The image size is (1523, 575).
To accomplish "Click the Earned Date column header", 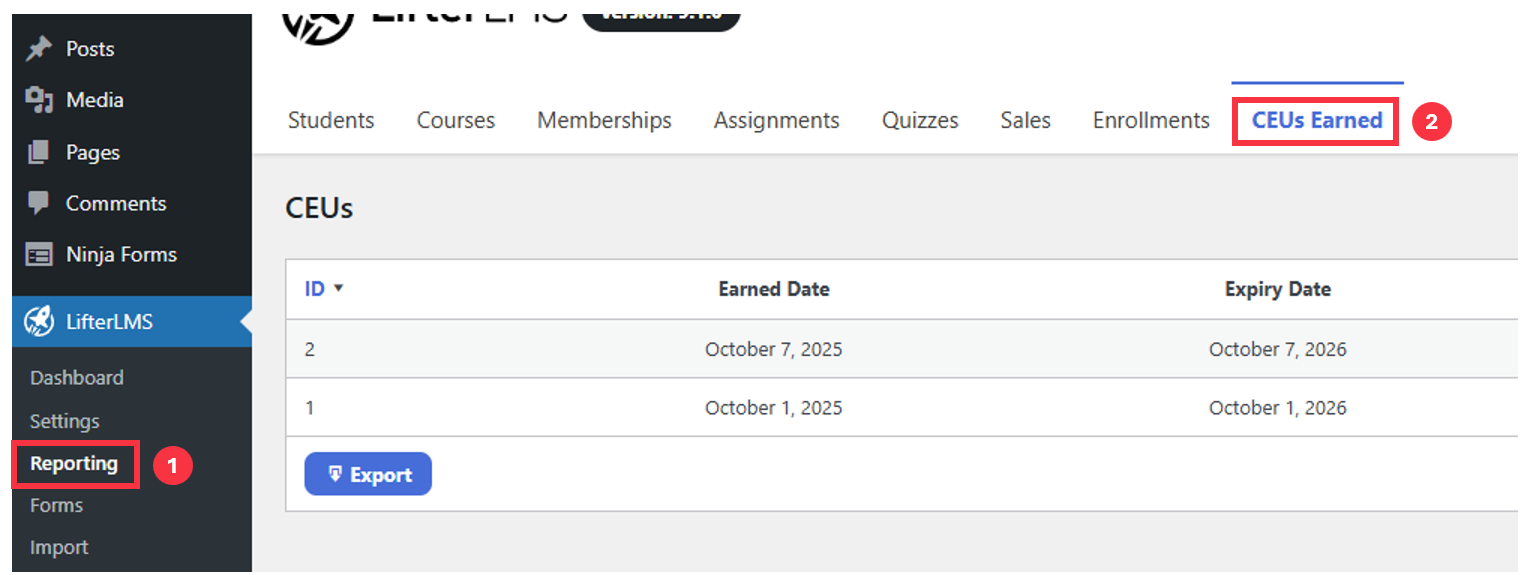I will pos(774,289).
